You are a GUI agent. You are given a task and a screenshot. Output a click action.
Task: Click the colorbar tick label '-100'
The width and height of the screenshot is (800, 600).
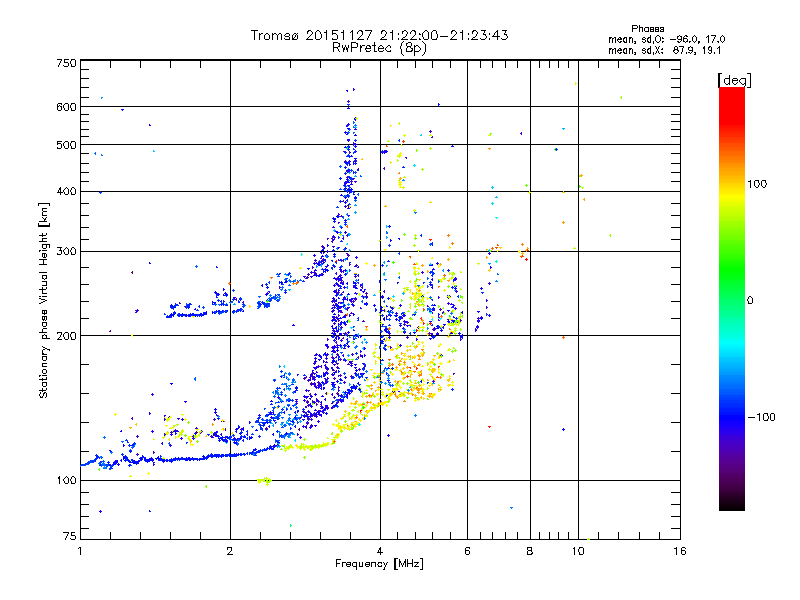761,417
